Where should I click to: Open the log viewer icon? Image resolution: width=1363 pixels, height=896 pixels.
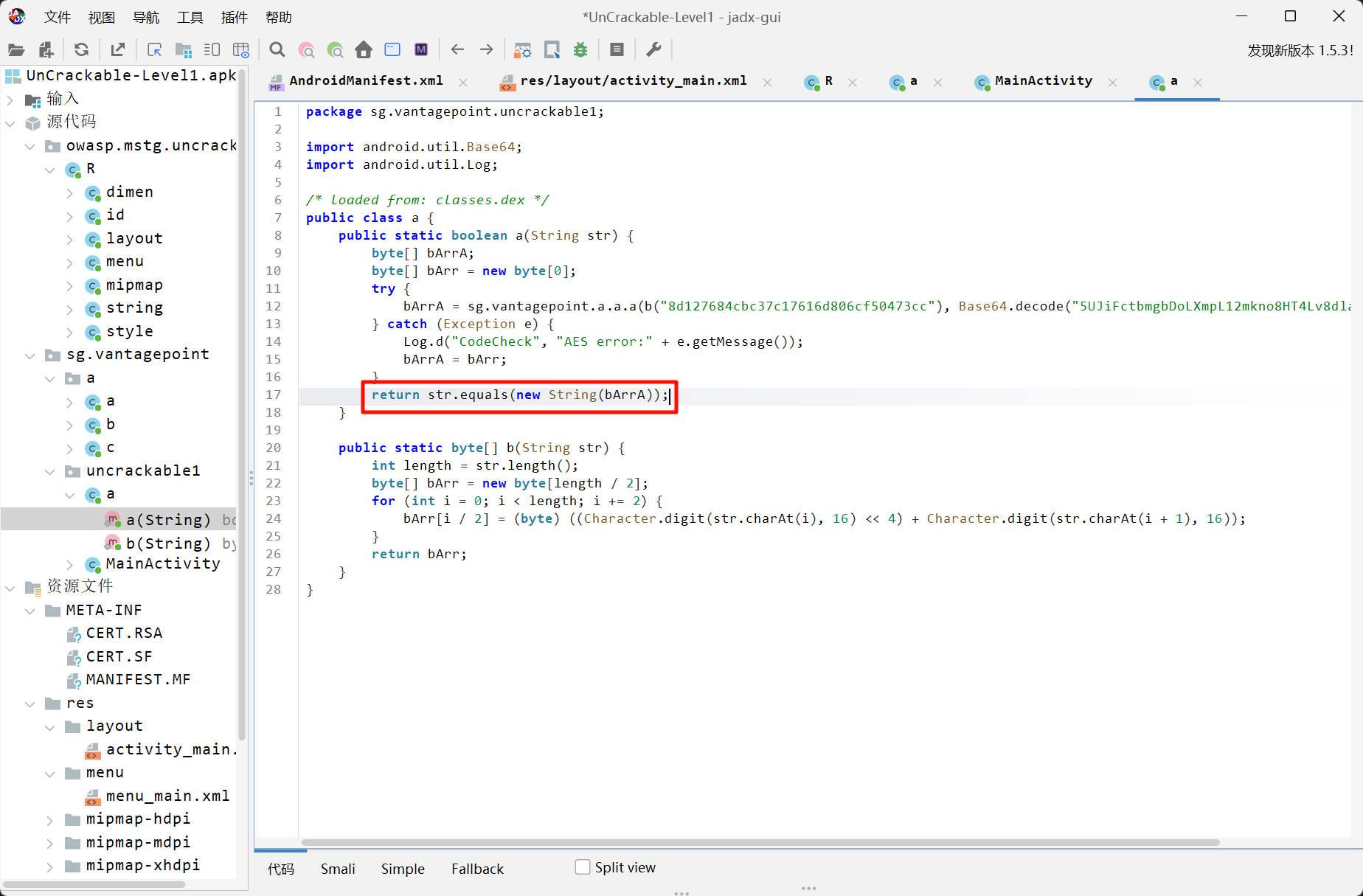point(617,50)
